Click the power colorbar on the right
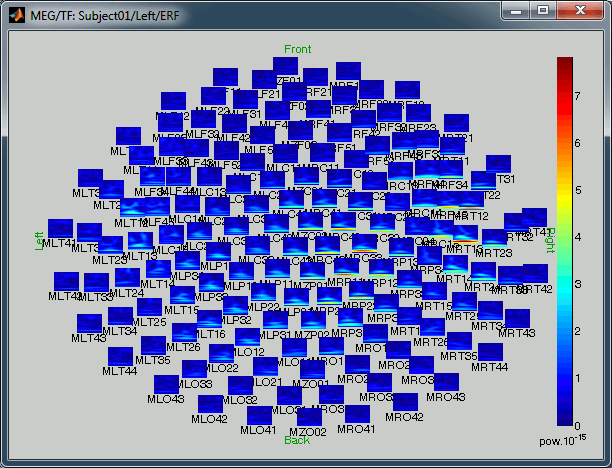 565,240
